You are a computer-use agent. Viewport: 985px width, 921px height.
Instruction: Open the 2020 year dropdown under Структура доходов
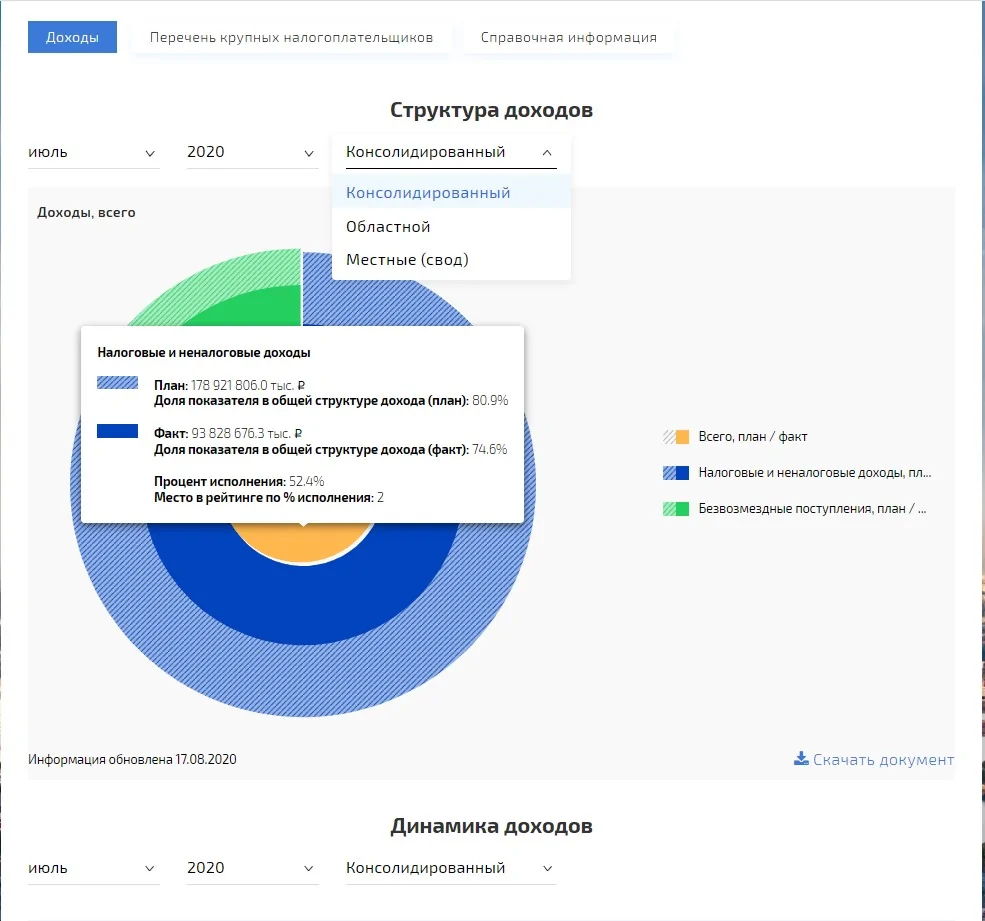pyautogui.click(x=253, y=153)
